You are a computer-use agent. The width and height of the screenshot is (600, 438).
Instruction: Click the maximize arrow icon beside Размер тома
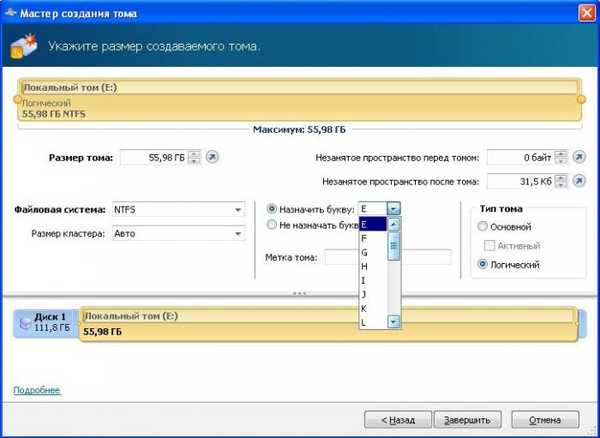point(212,157)
